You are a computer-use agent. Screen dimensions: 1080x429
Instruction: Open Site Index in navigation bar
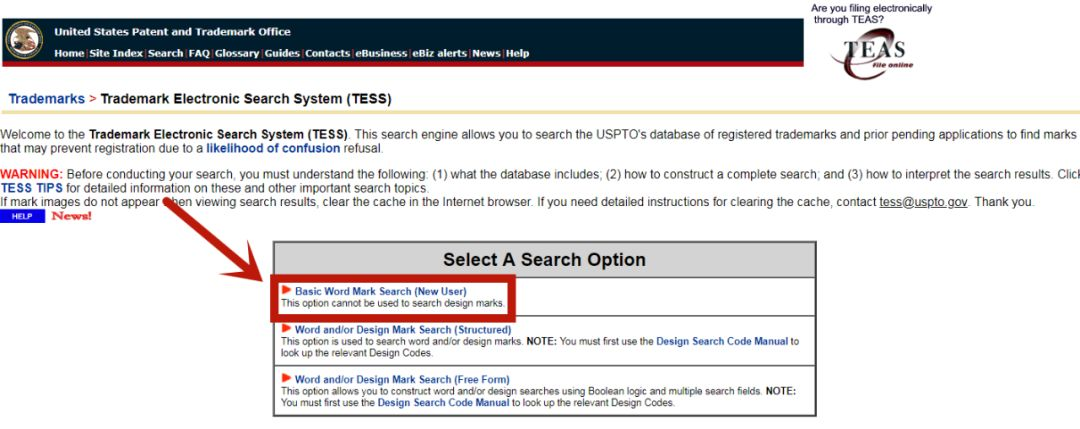point(116,54)
